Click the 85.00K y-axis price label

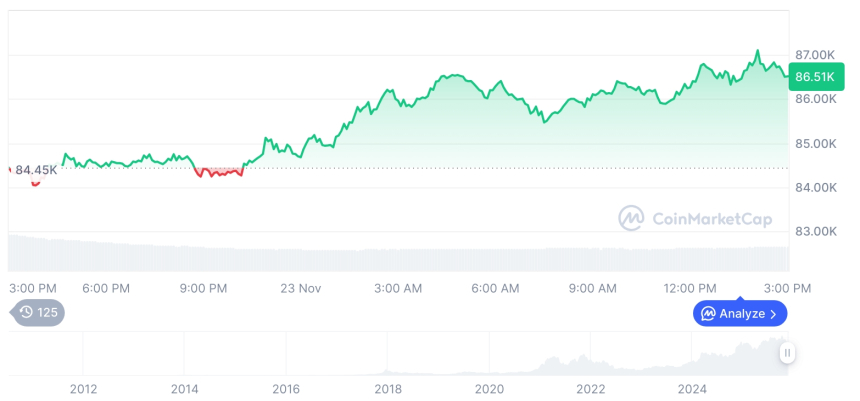[x=814, y=143]
